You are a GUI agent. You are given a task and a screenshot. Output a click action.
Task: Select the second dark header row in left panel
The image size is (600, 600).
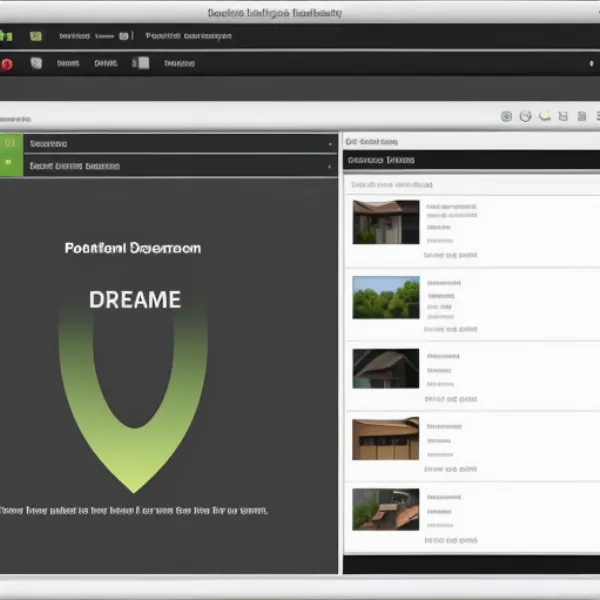180,166
